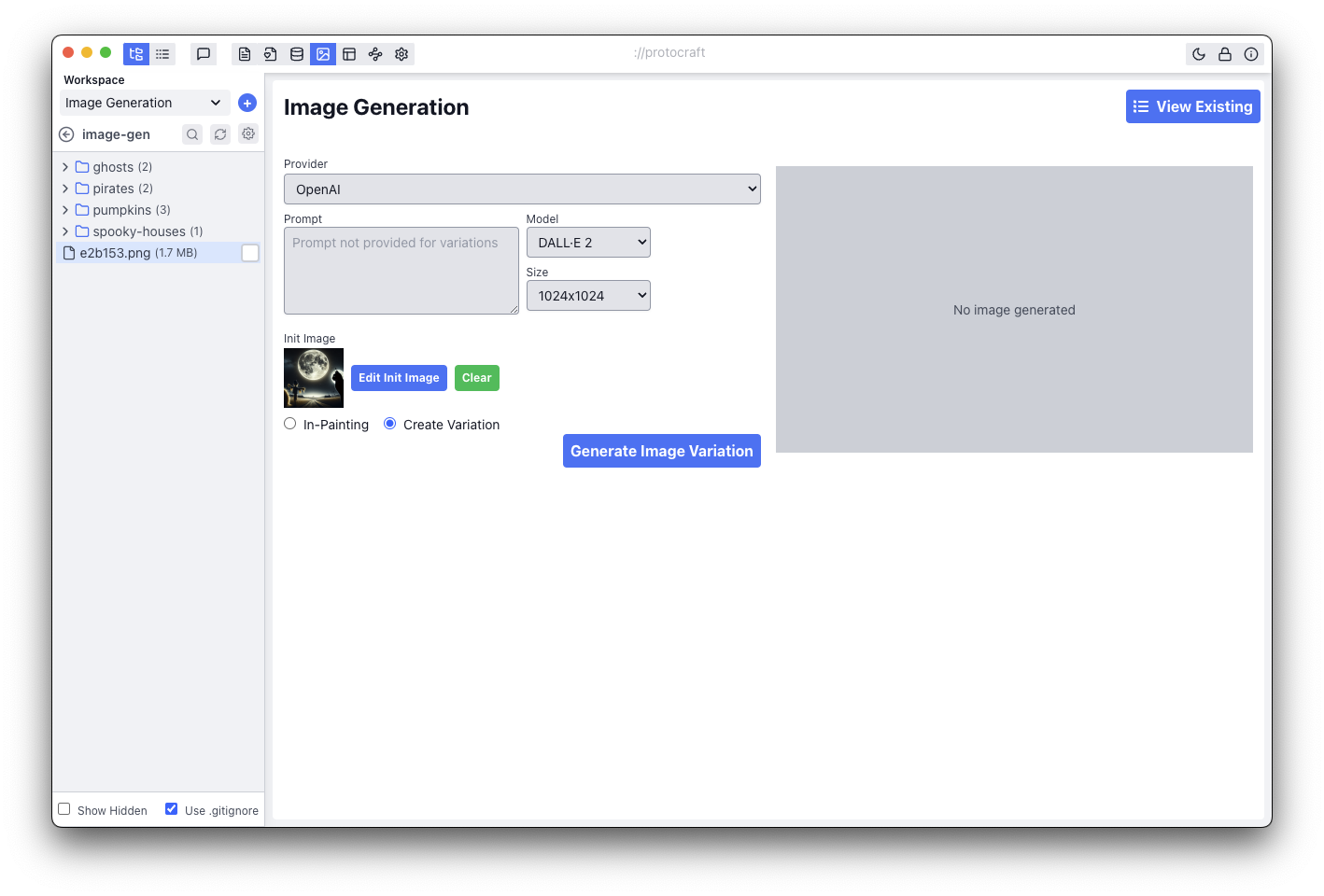
Task: Click the database icon in the toolbar
Action: click(297, 54)
